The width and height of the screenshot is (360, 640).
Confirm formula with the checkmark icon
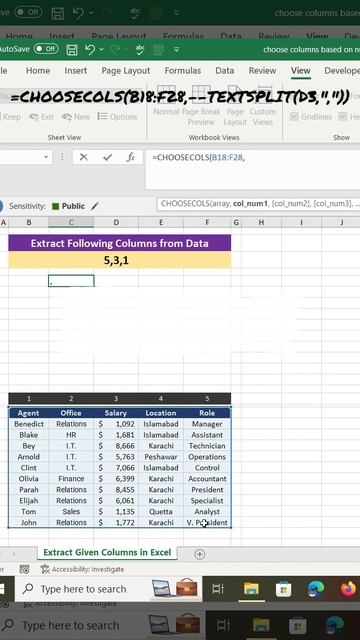click(x=107, y=157)
